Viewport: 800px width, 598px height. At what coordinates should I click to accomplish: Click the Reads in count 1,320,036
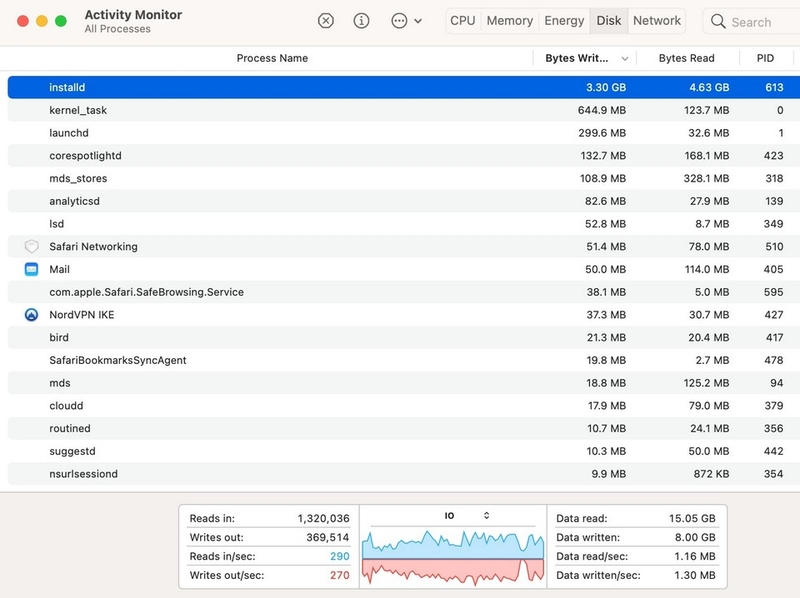point(323,518)
